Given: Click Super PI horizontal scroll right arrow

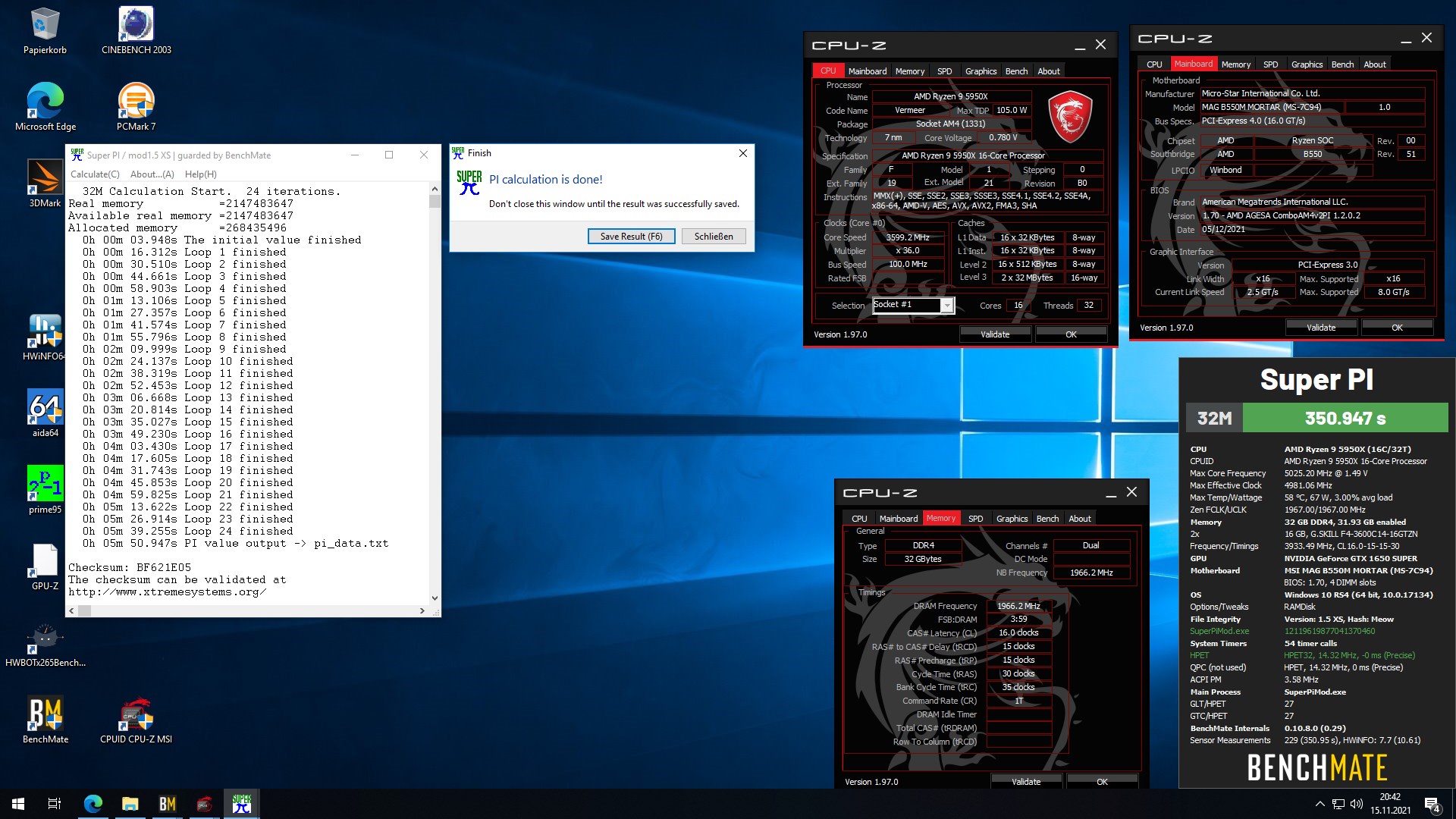Looking at the screenshot, I should point(422,610).
